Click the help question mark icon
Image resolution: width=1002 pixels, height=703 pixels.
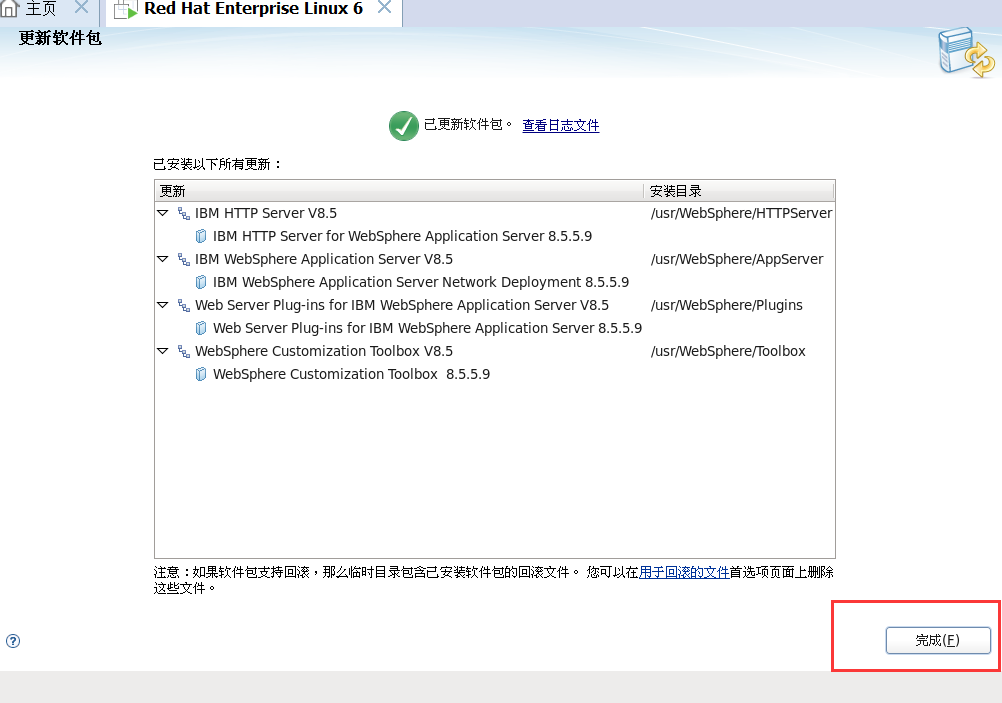tap(13, 641)
